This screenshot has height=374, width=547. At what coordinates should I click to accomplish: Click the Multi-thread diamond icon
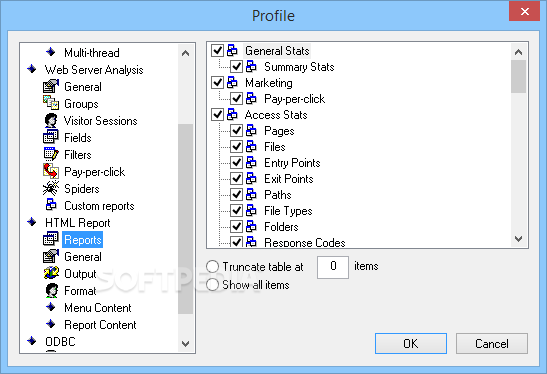click(51, 52)
